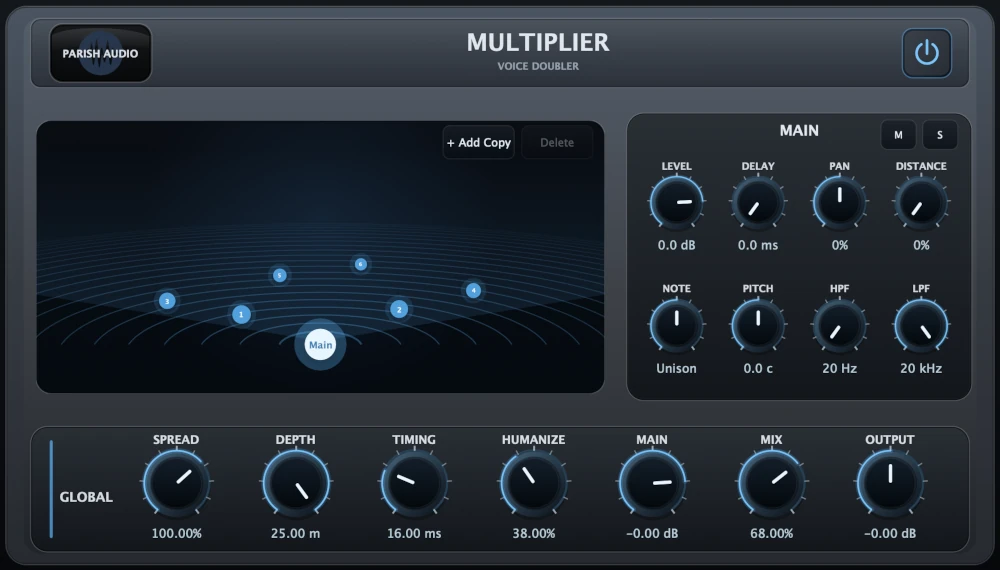Click the Parish Audio logo
1000x570 pixels.
click(x=101, y=54)
